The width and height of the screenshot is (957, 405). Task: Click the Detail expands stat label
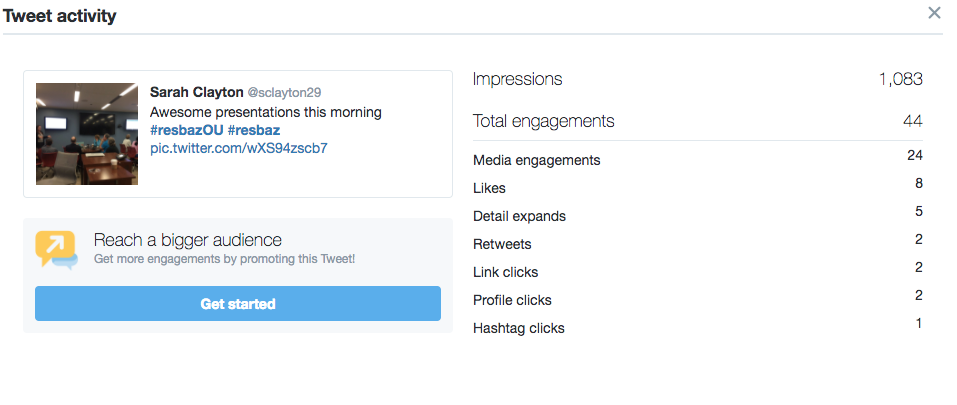(519, 216)
